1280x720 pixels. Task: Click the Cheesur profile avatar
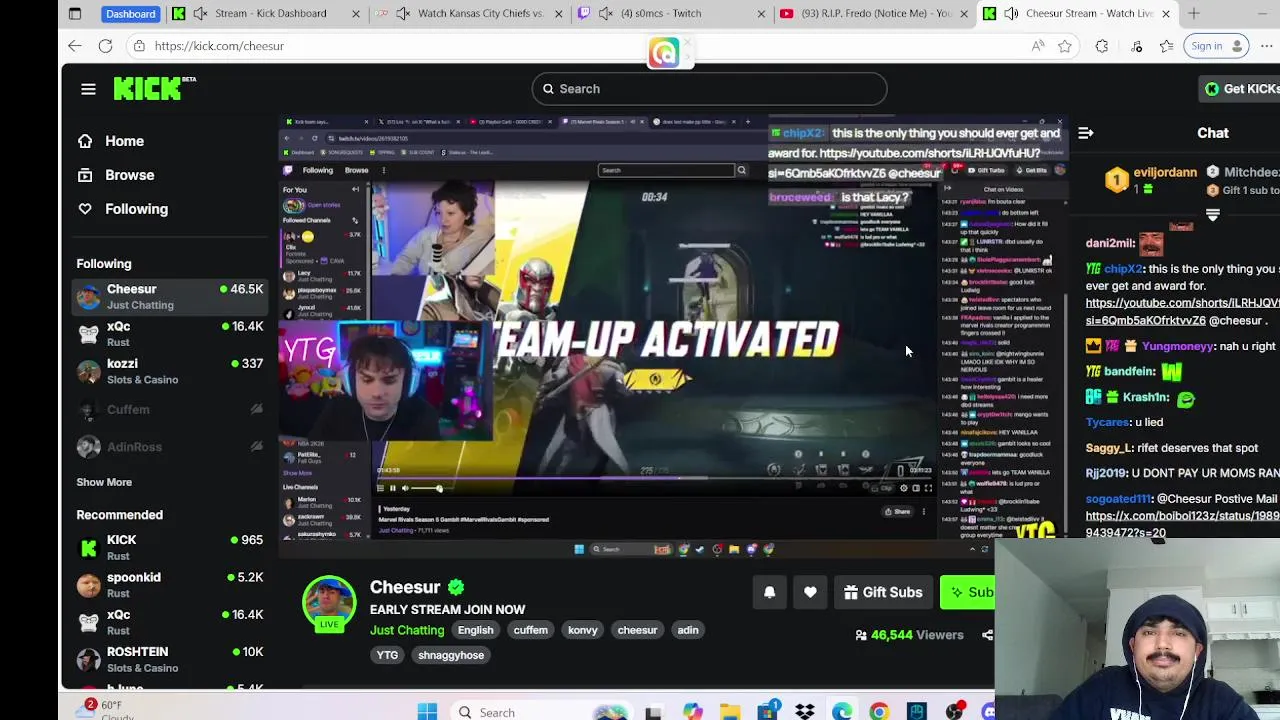(x=329, y=602)
